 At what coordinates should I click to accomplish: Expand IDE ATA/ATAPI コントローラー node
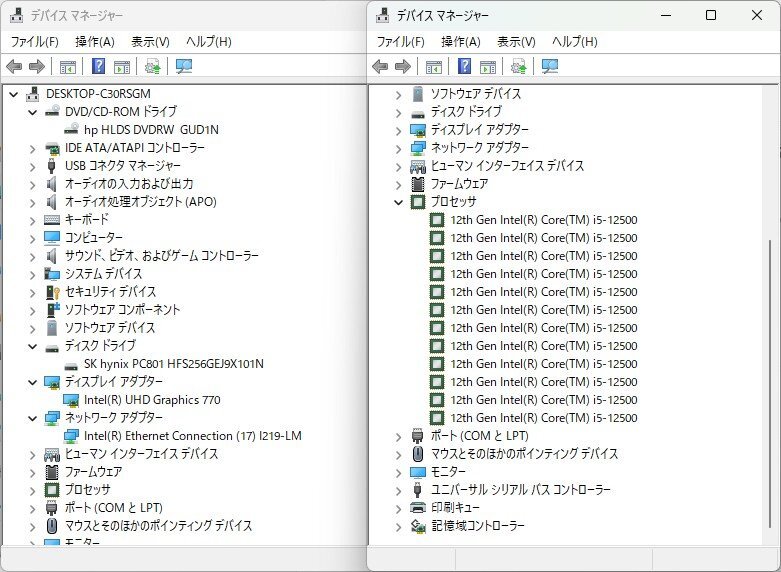(x=33, y=148)
